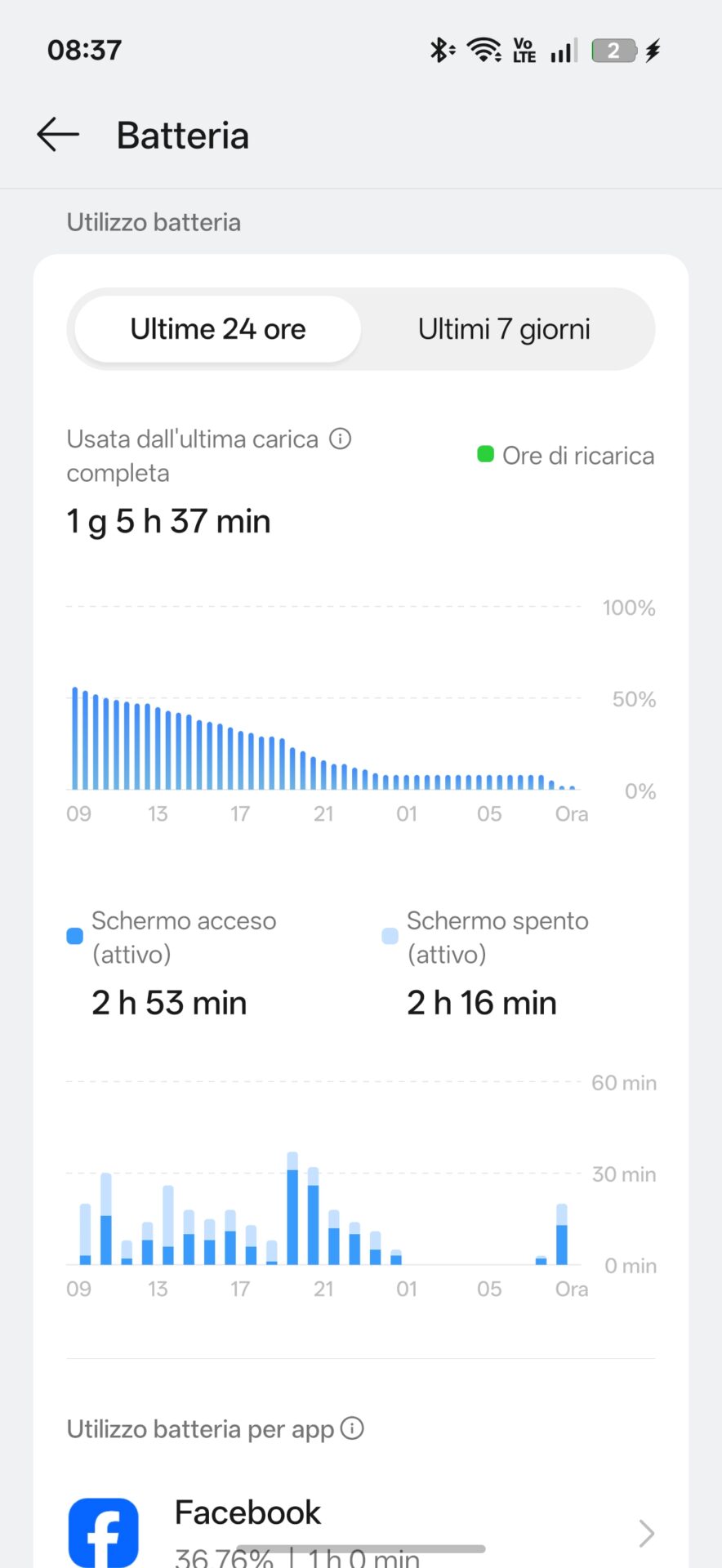Tap the battery level indicator icon
Screen dimensions: 722x1568
pos(613,51)
